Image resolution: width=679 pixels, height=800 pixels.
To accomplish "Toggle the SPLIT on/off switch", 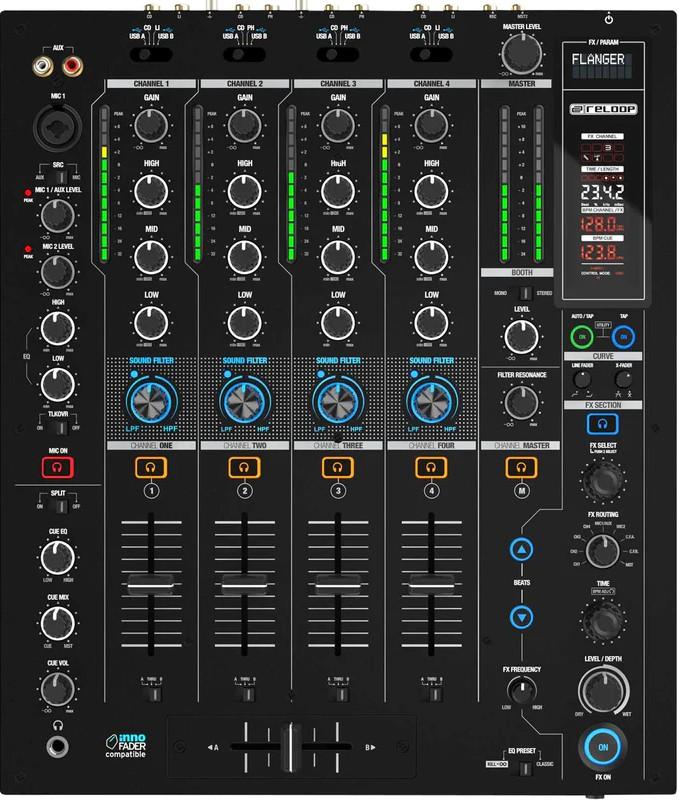I will coord(60,507).
